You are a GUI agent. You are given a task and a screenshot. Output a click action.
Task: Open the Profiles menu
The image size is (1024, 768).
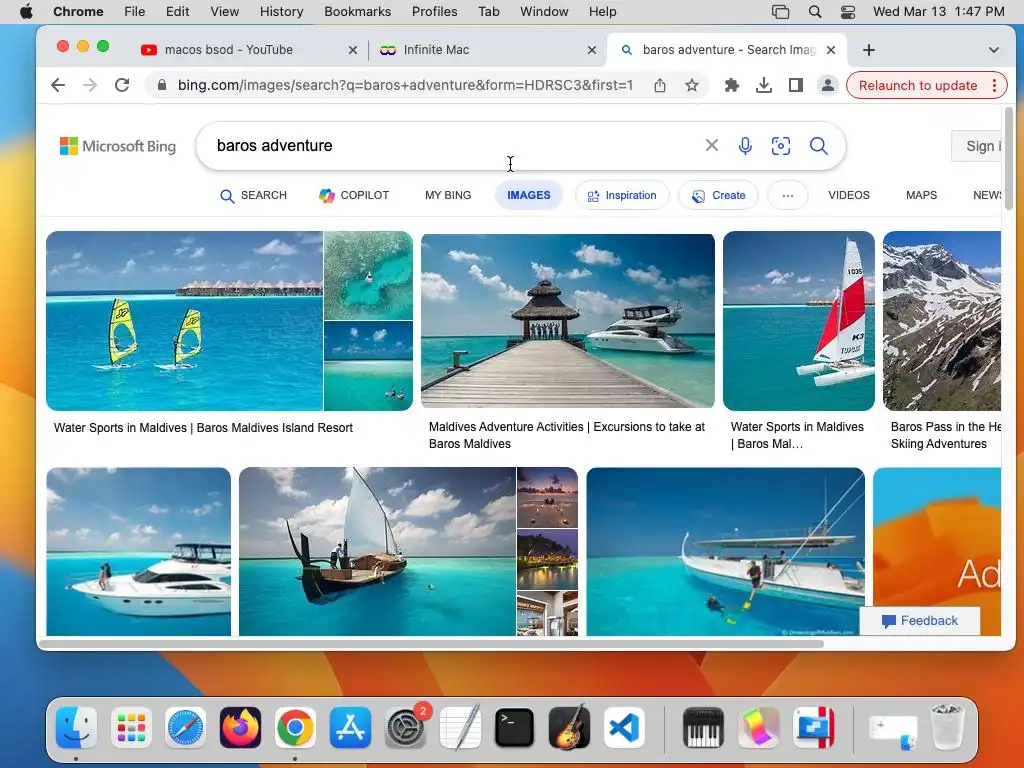(434, 12)
